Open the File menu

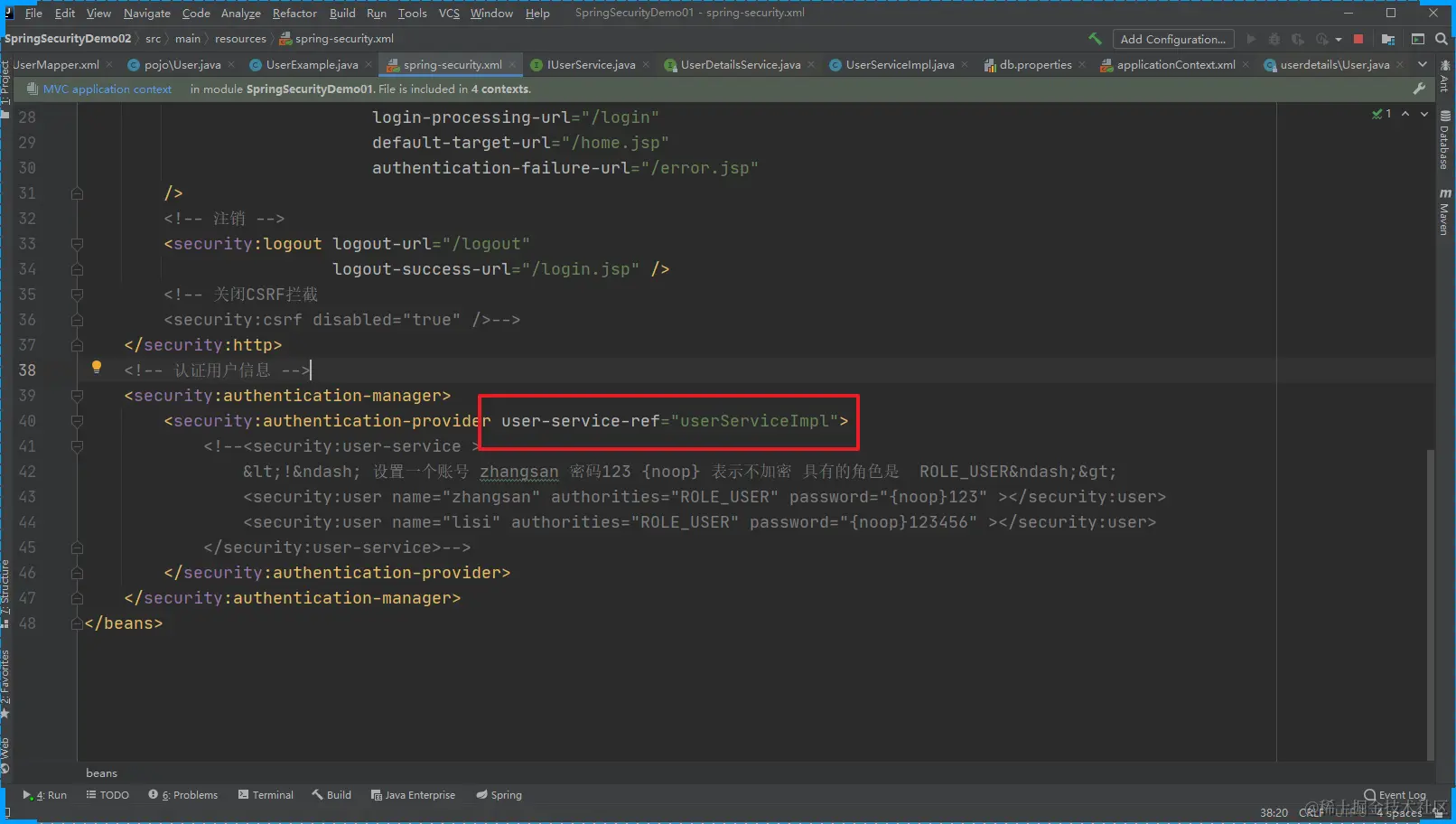[33, 13]
